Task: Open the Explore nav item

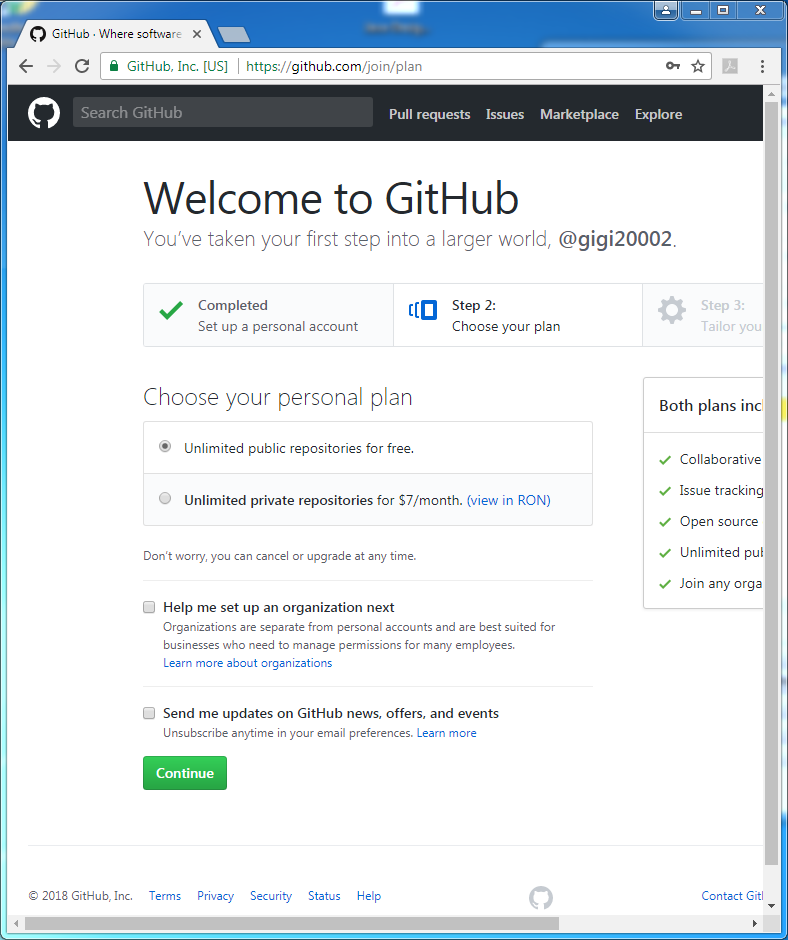Action: pos(658,114)
